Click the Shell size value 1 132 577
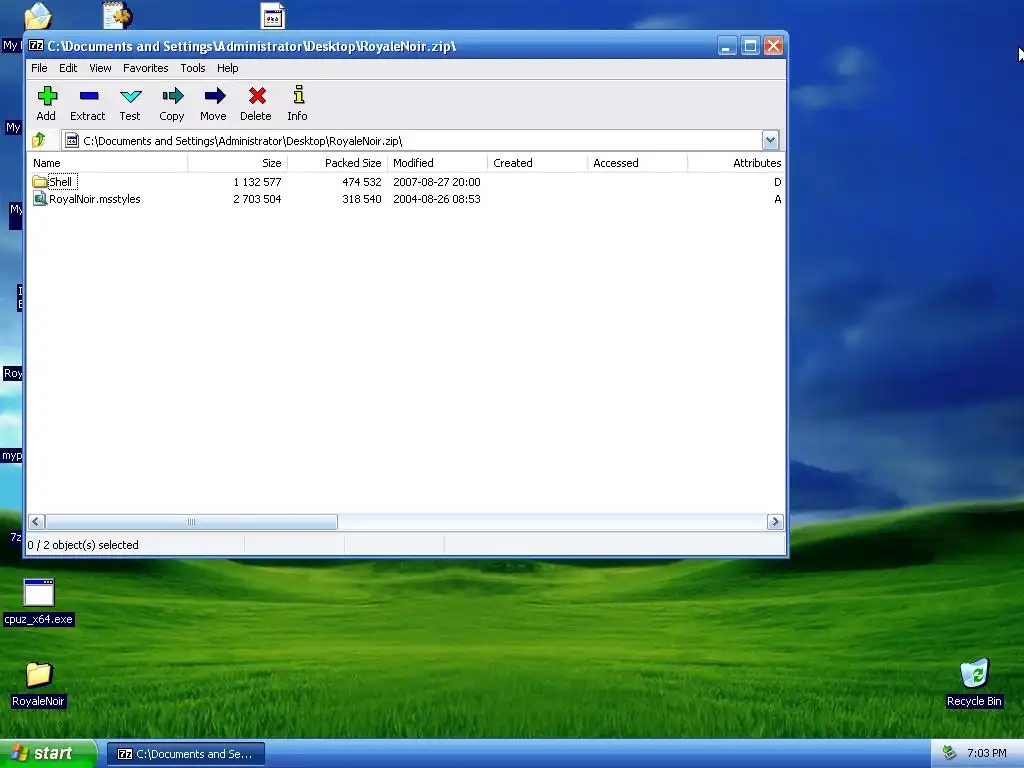 [x=257, y=182]
